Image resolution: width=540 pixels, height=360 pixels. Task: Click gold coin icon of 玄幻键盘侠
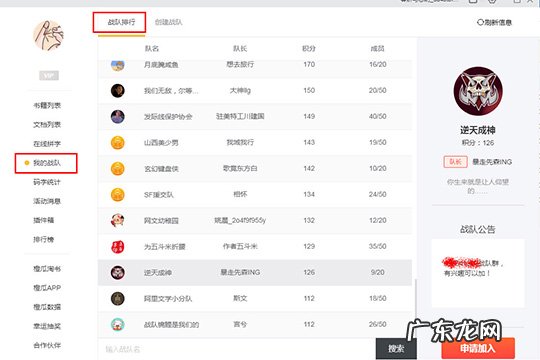click(x=117, y=168)
